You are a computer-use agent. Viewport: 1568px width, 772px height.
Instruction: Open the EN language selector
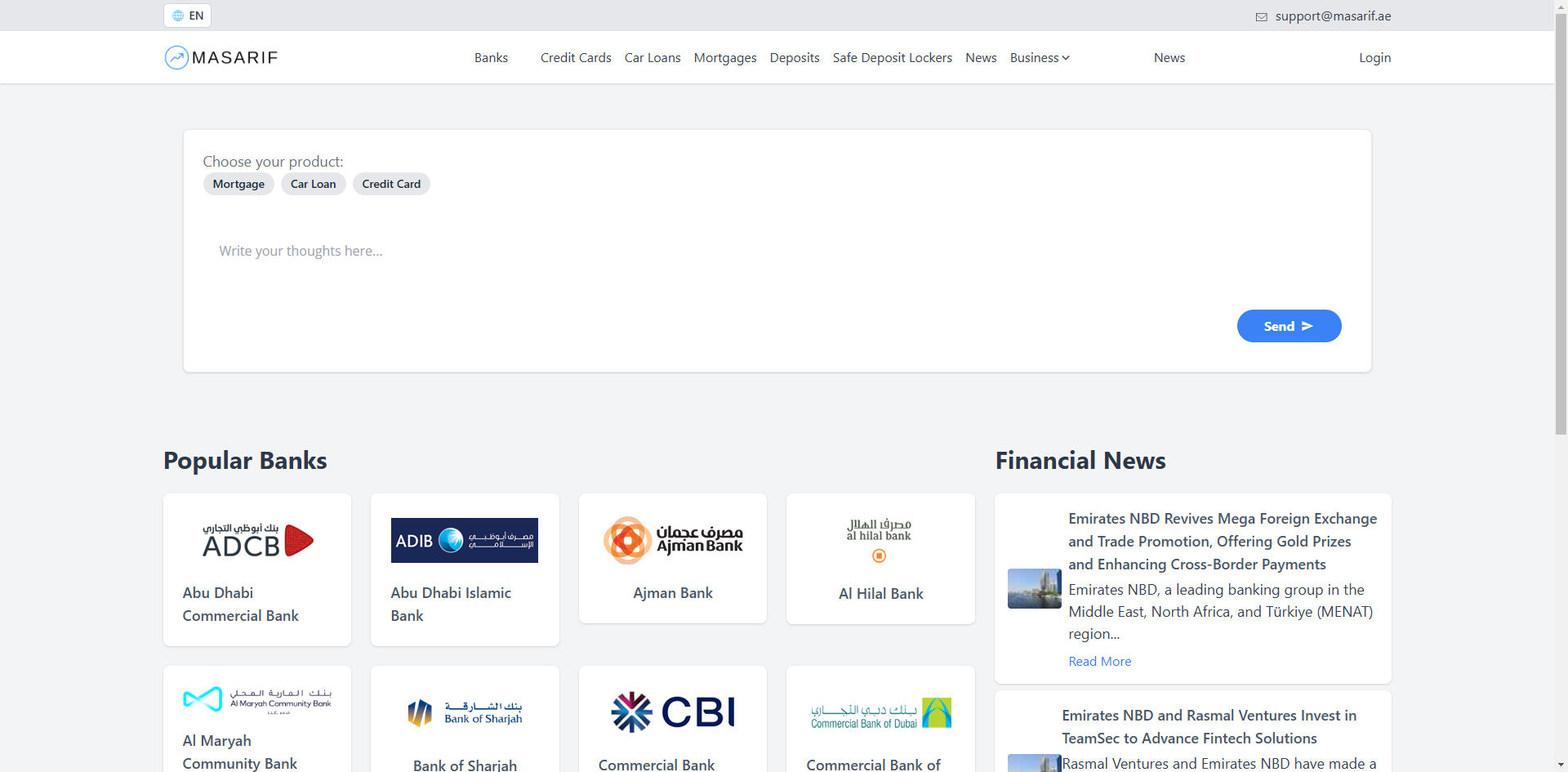[188, 16]
